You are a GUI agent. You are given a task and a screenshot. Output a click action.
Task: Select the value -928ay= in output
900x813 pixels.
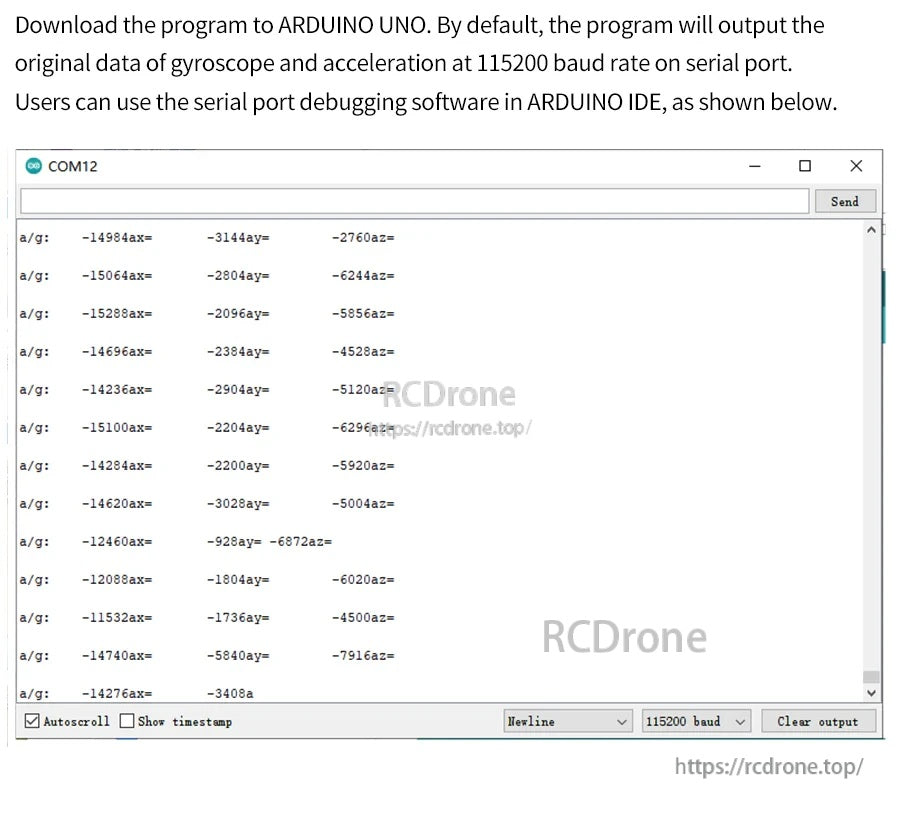point(234,541)
